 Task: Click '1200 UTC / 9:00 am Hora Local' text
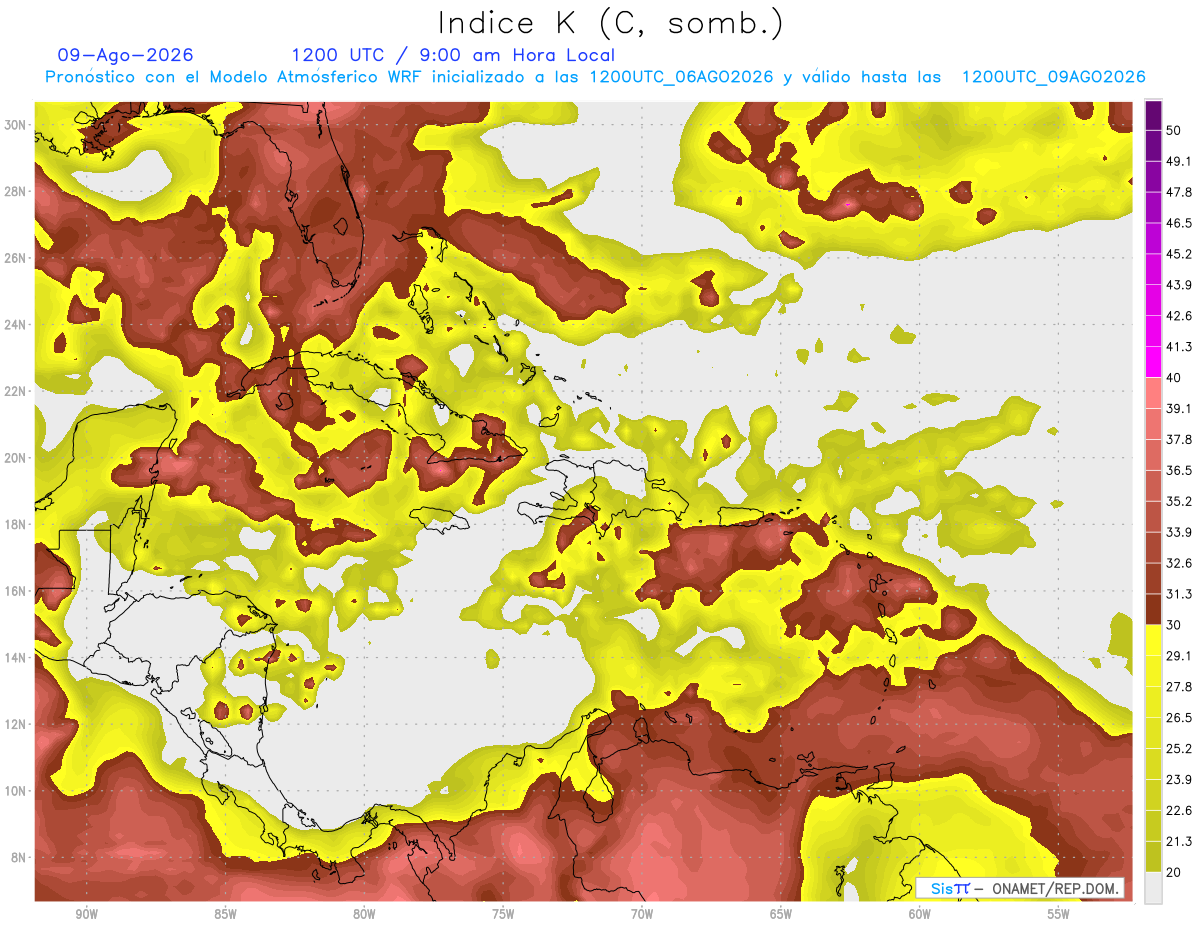[x=453, y=55]
